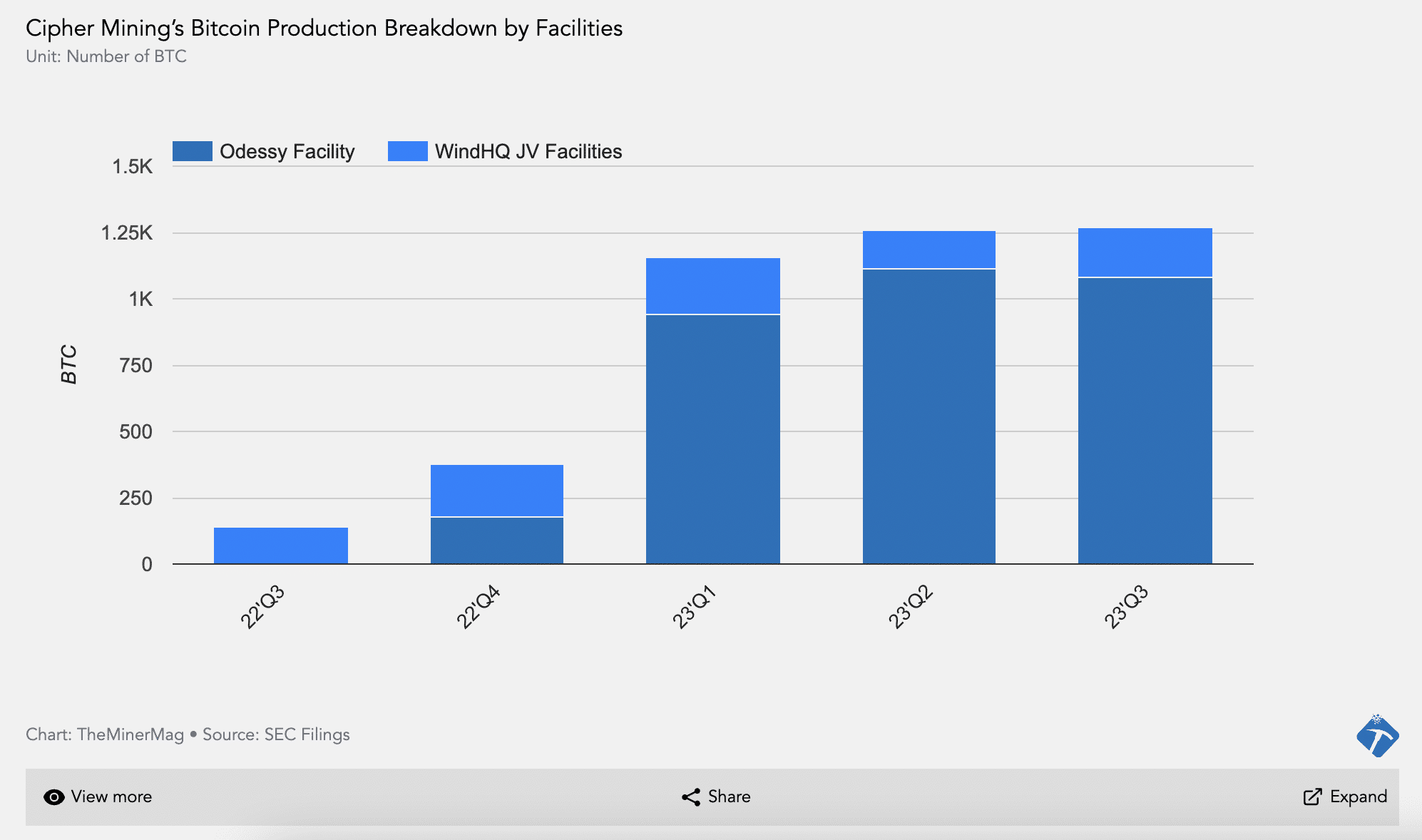
Task: Click the 22'Q4 WindHQ bar segment
Action: coord(497,491)
